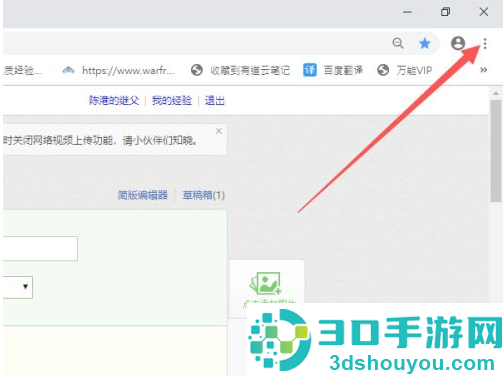Click the add image picture icon
This screenshot has width=503, height=378.
[x=266, y=283]
